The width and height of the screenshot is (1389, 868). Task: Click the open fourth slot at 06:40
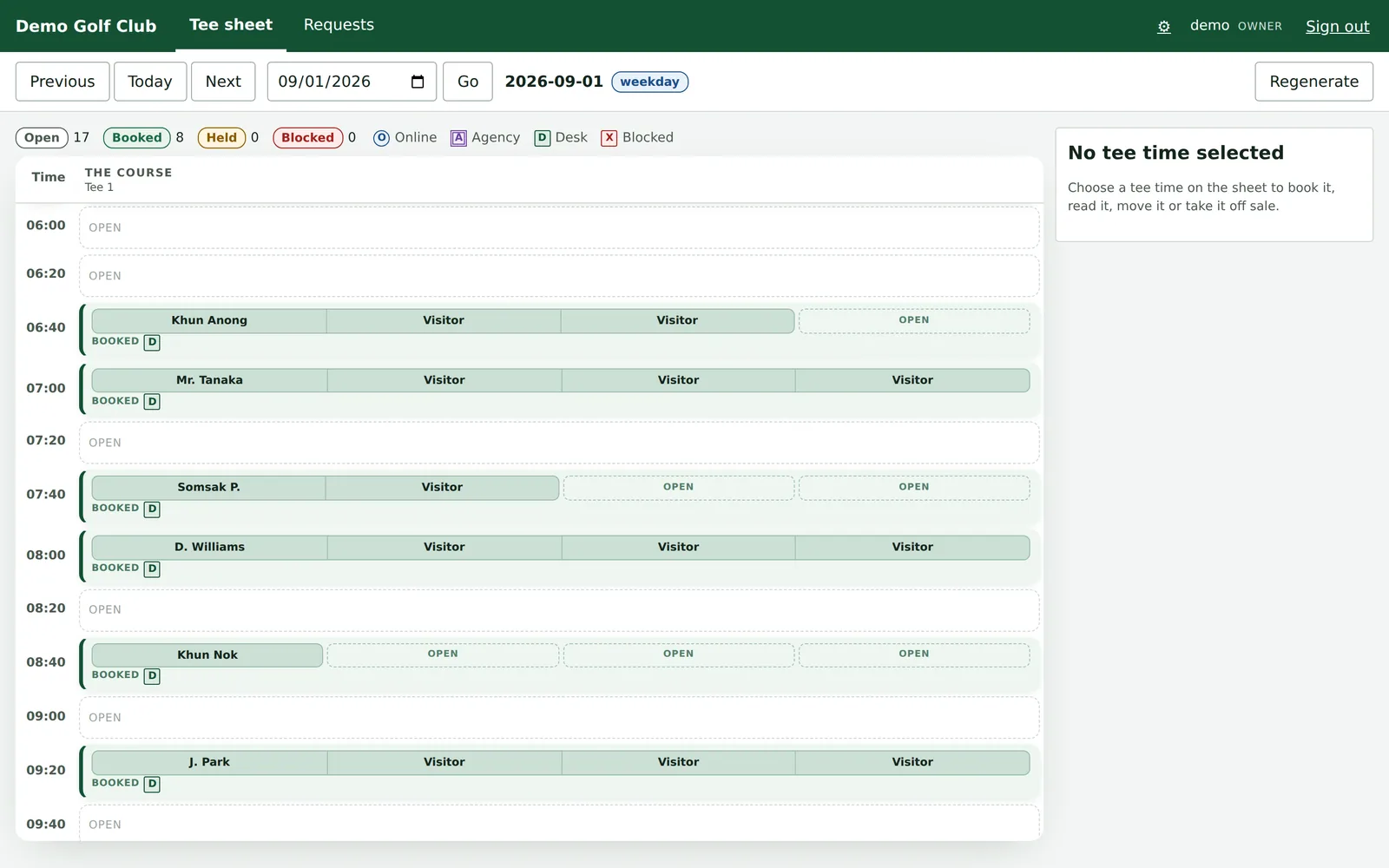click(914, 321)
